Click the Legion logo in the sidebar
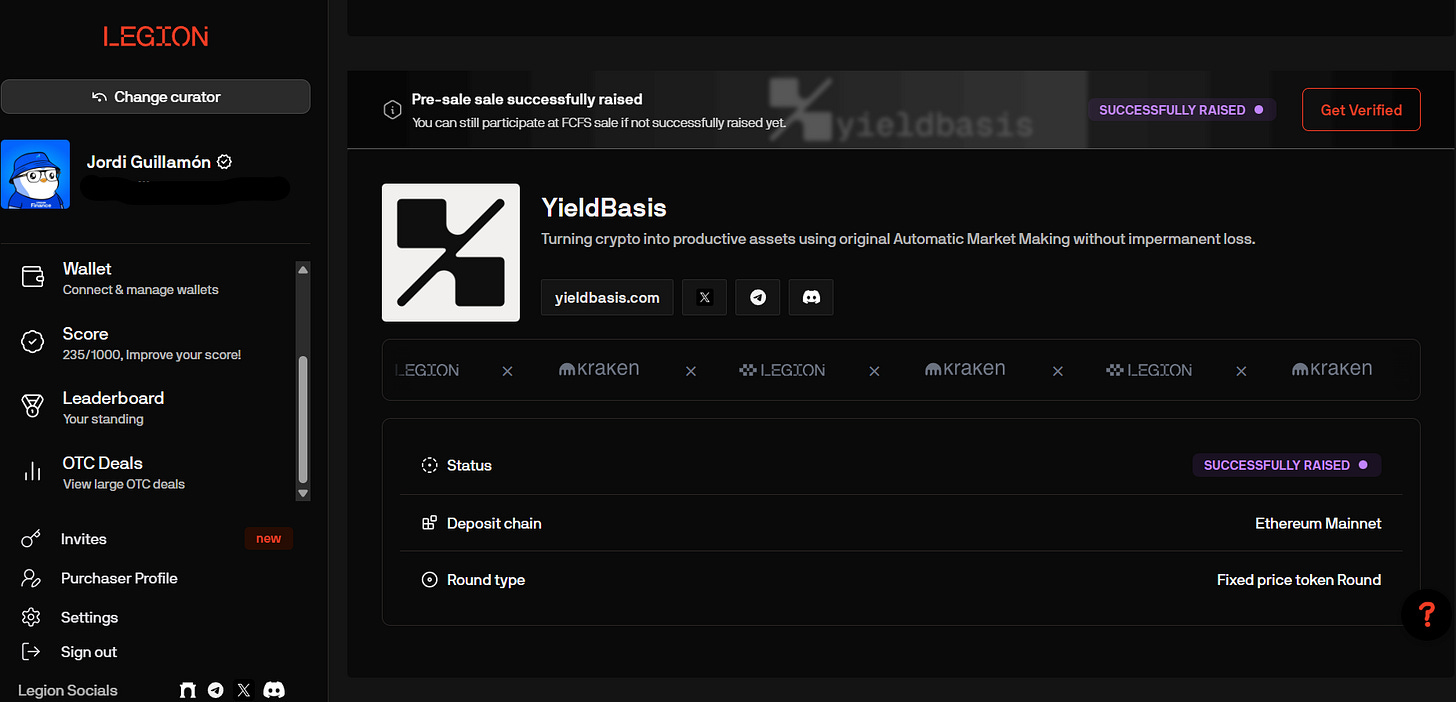 155,37
